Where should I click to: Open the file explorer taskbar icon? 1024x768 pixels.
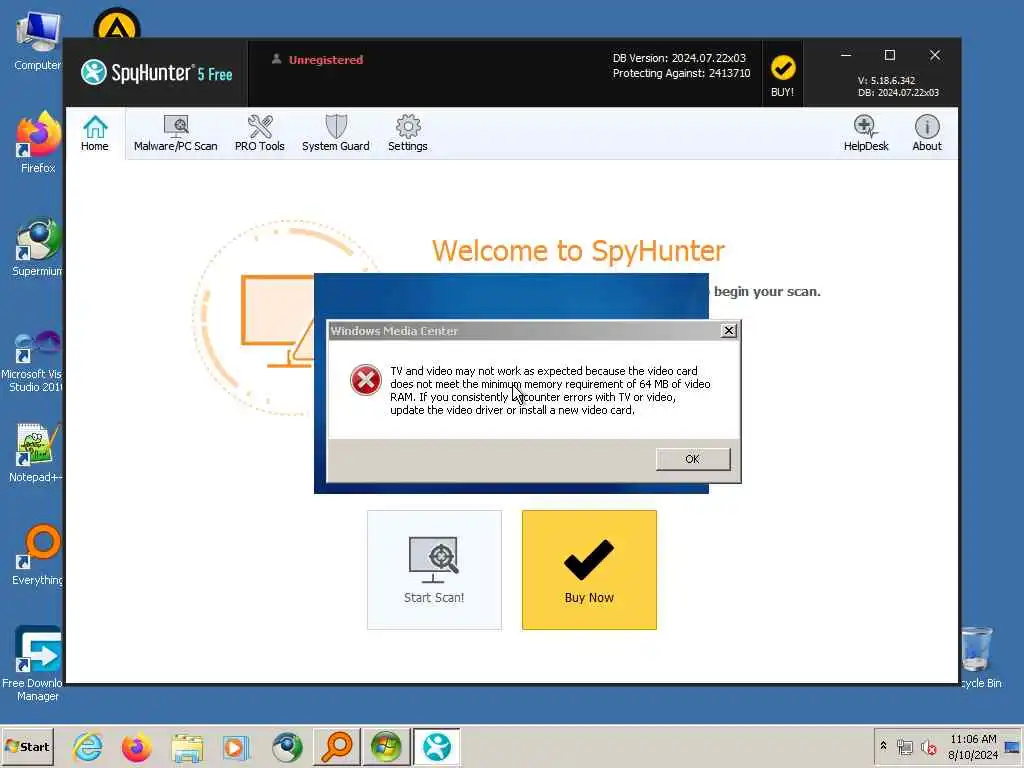tap(187, 747)
